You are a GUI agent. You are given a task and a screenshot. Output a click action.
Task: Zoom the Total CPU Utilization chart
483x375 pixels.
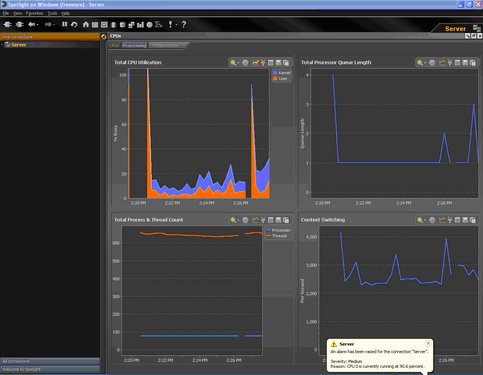point(233,62)
